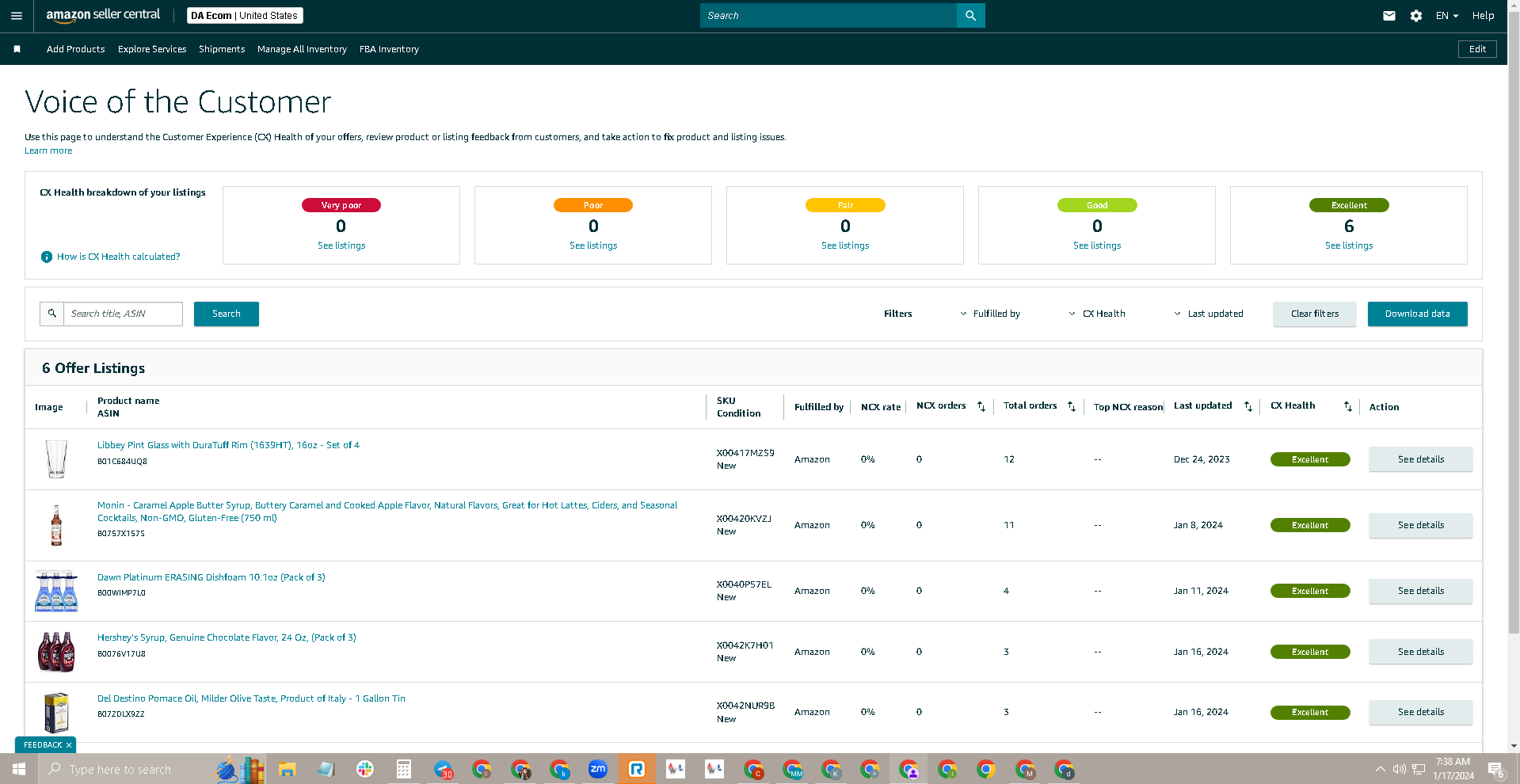1520x784 pixels.
Task: Open Slack from the taskbar
Action: tap(365, 769)
